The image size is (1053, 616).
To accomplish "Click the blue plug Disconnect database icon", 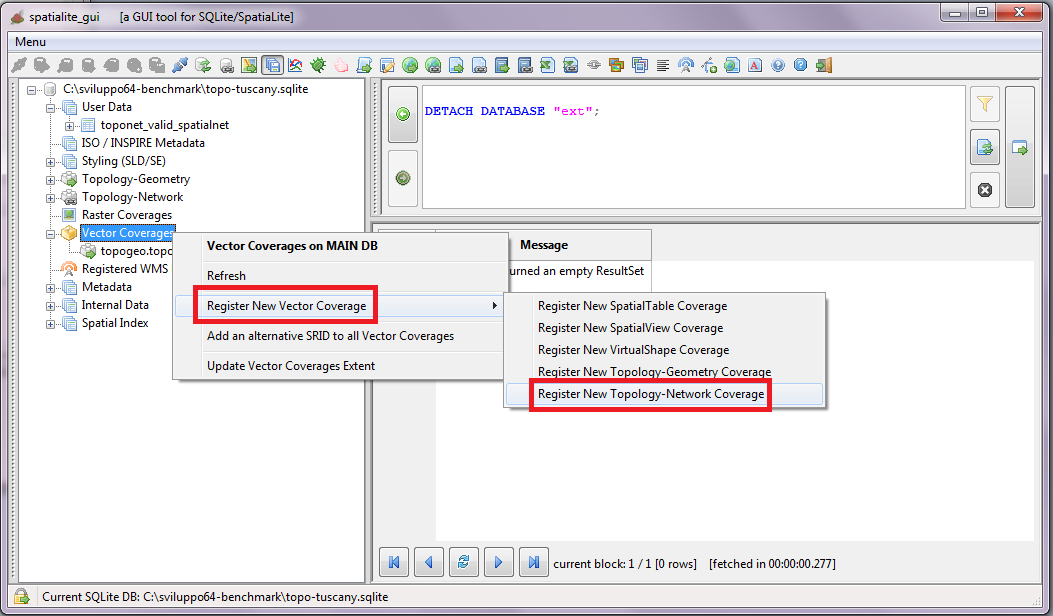I will (x=179, y=65).
